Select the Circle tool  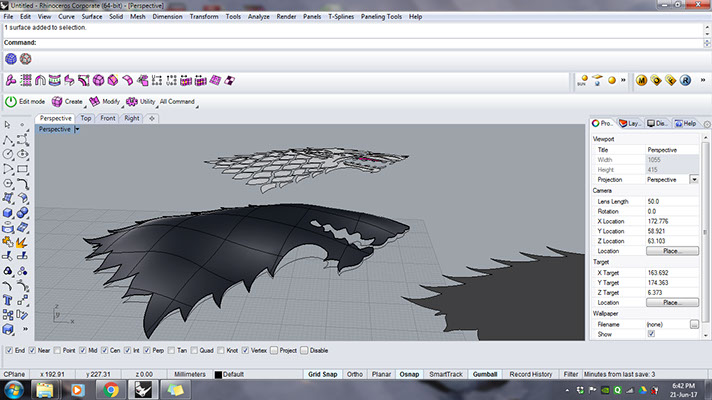coord(8,154)
